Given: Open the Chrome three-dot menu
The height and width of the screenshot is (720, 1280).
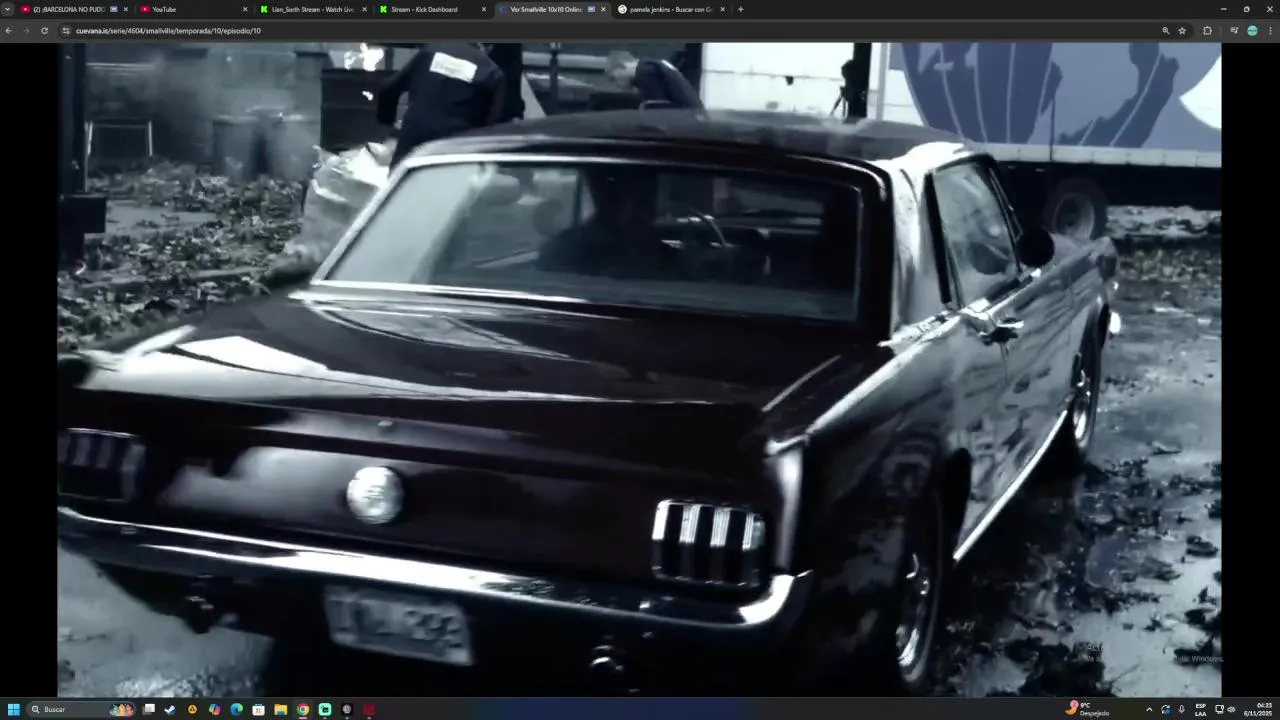Looking at the screenshot, I should tap(1270, 31).
